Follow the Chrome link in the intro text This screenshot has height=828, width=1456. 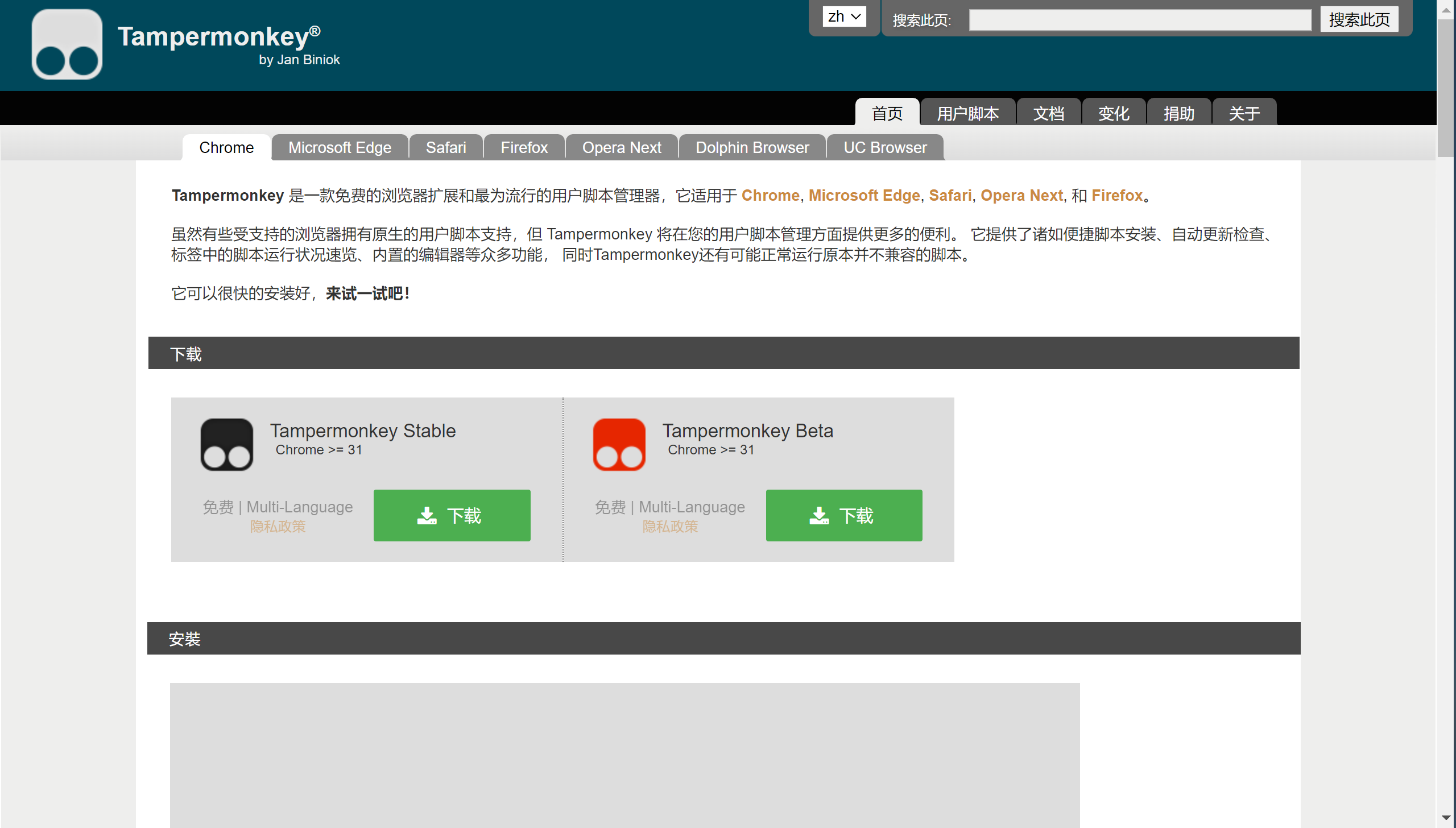click(771, 195)
